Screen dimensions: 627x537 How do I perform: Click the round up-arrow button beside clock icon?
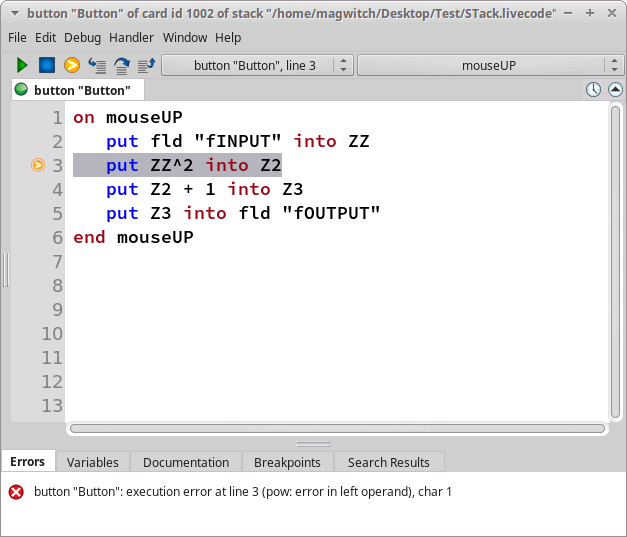tap(615, 90)
